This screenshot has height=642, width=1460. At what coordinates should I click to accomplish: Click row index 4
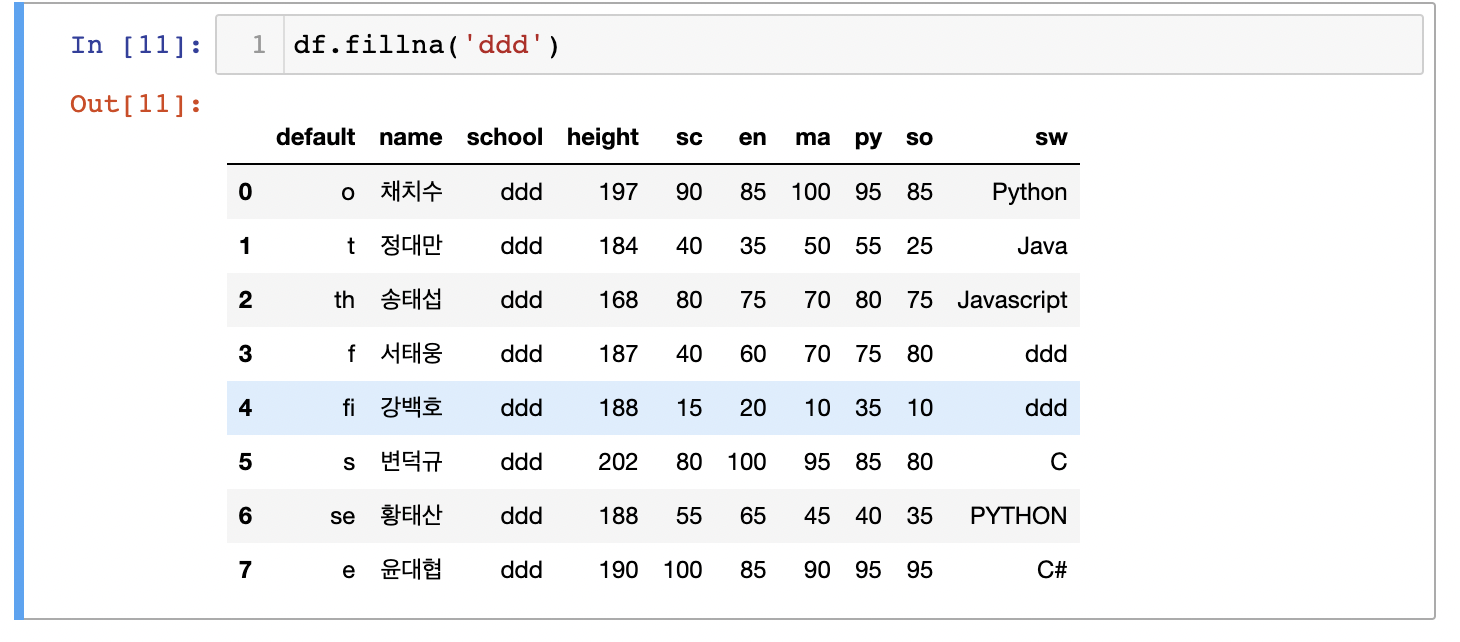pos(245,408)
